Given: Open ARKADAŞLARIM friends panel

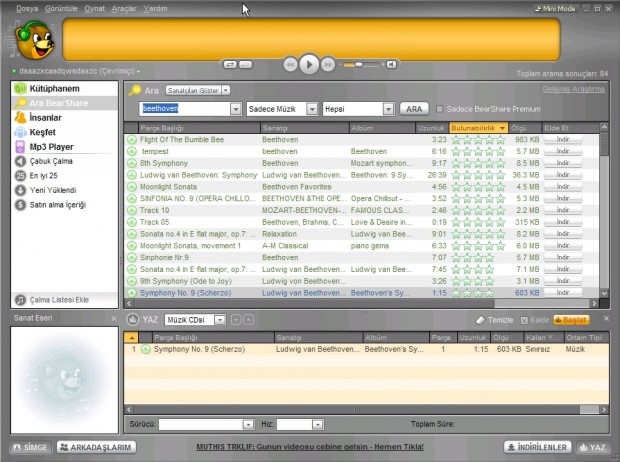Looking at the screenshot, I should [x=96, y=447].
